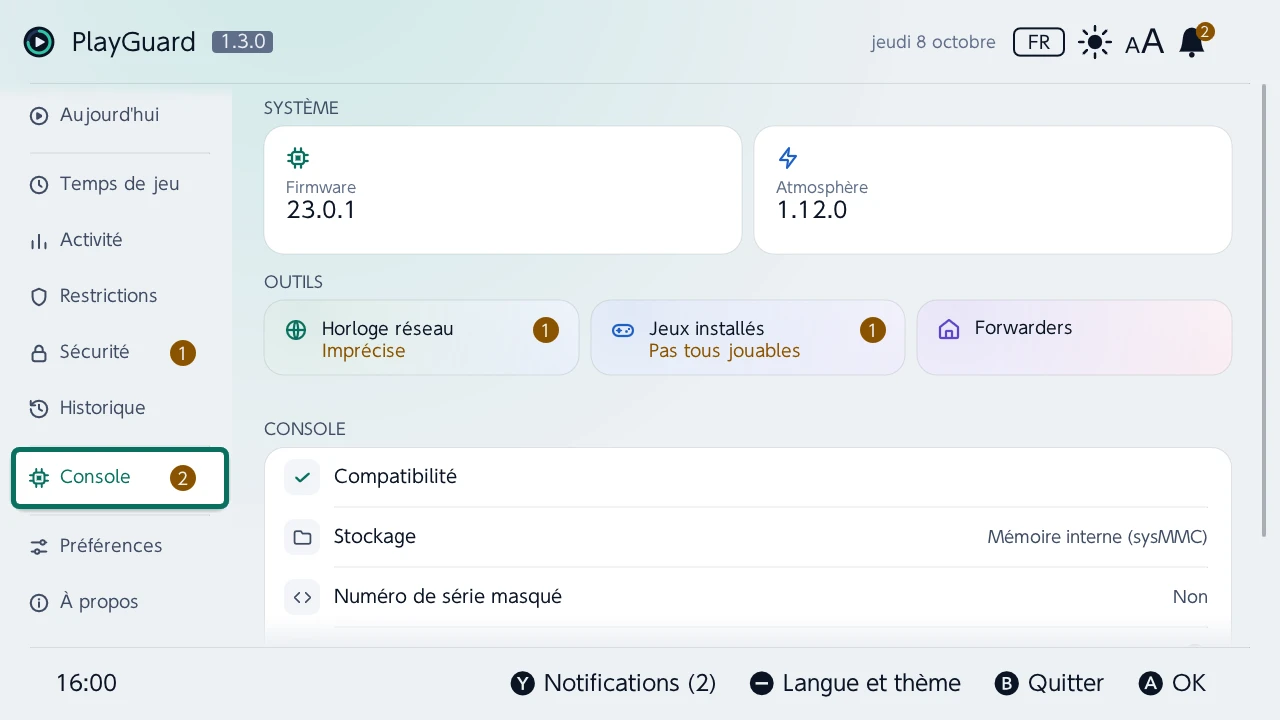The image size is (1280, 720).
Task: Toggle the Numéro de série masqué setting
Action: click(747, 597)
